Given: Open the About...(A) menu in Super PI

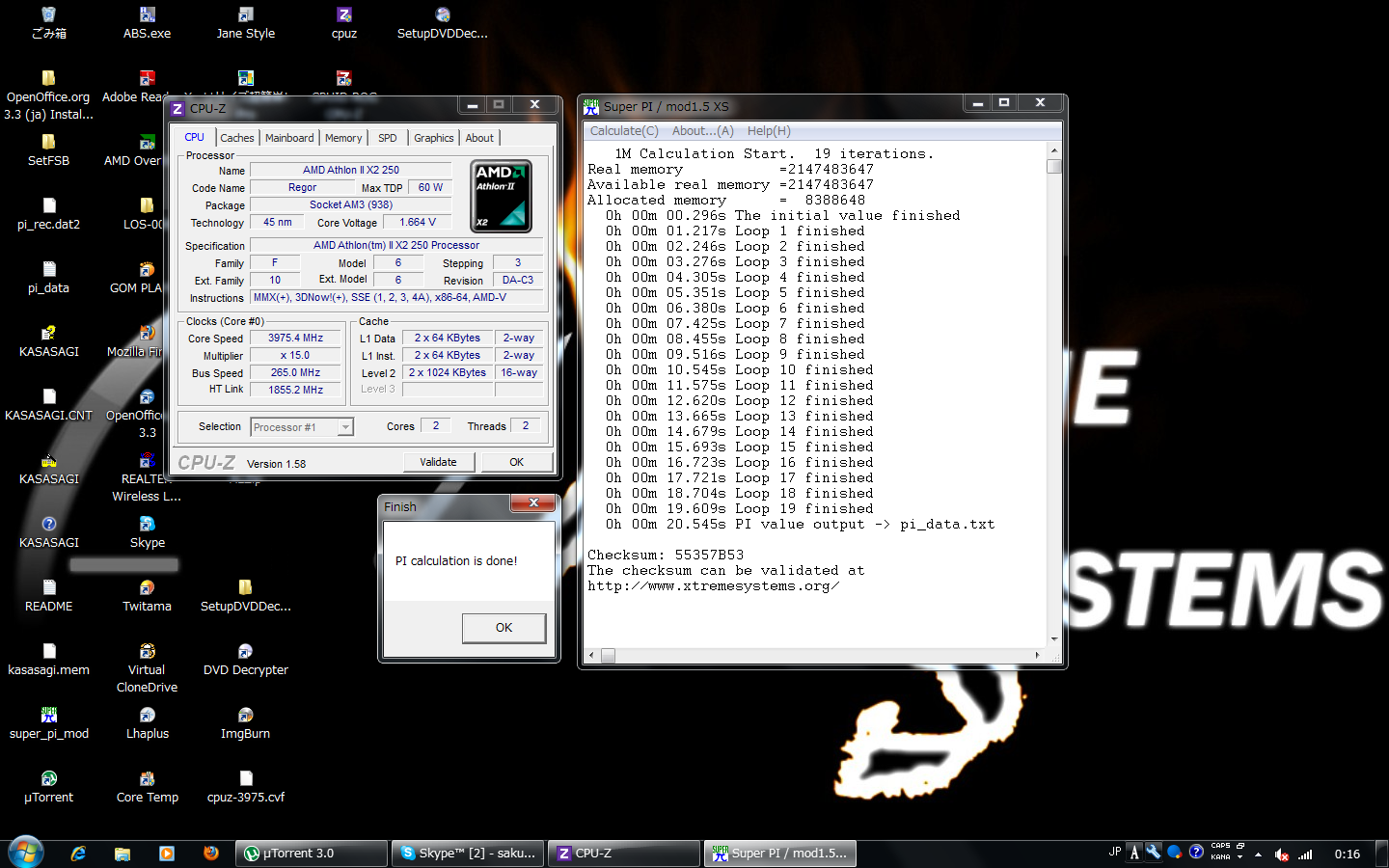Looking at the screenshot, I should (703, 131).
